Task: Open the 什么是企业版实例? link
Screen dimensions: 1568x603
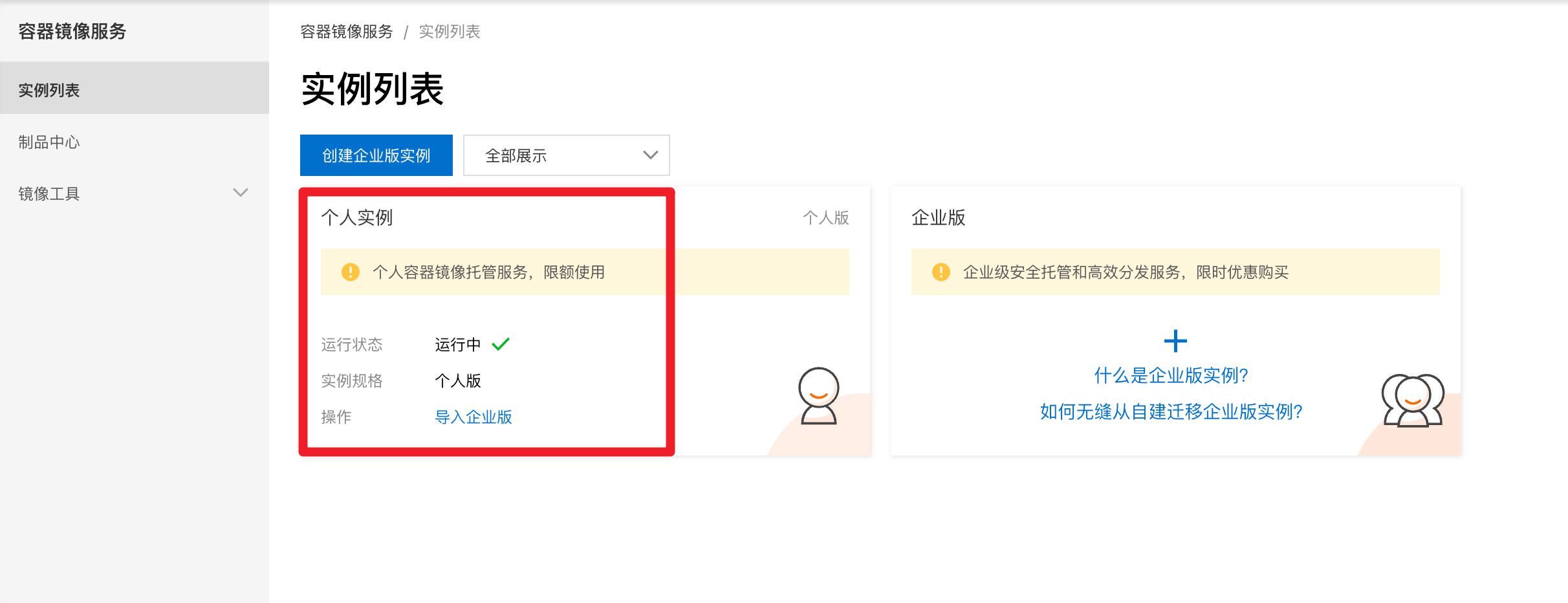Action: tap(1171, 375)
